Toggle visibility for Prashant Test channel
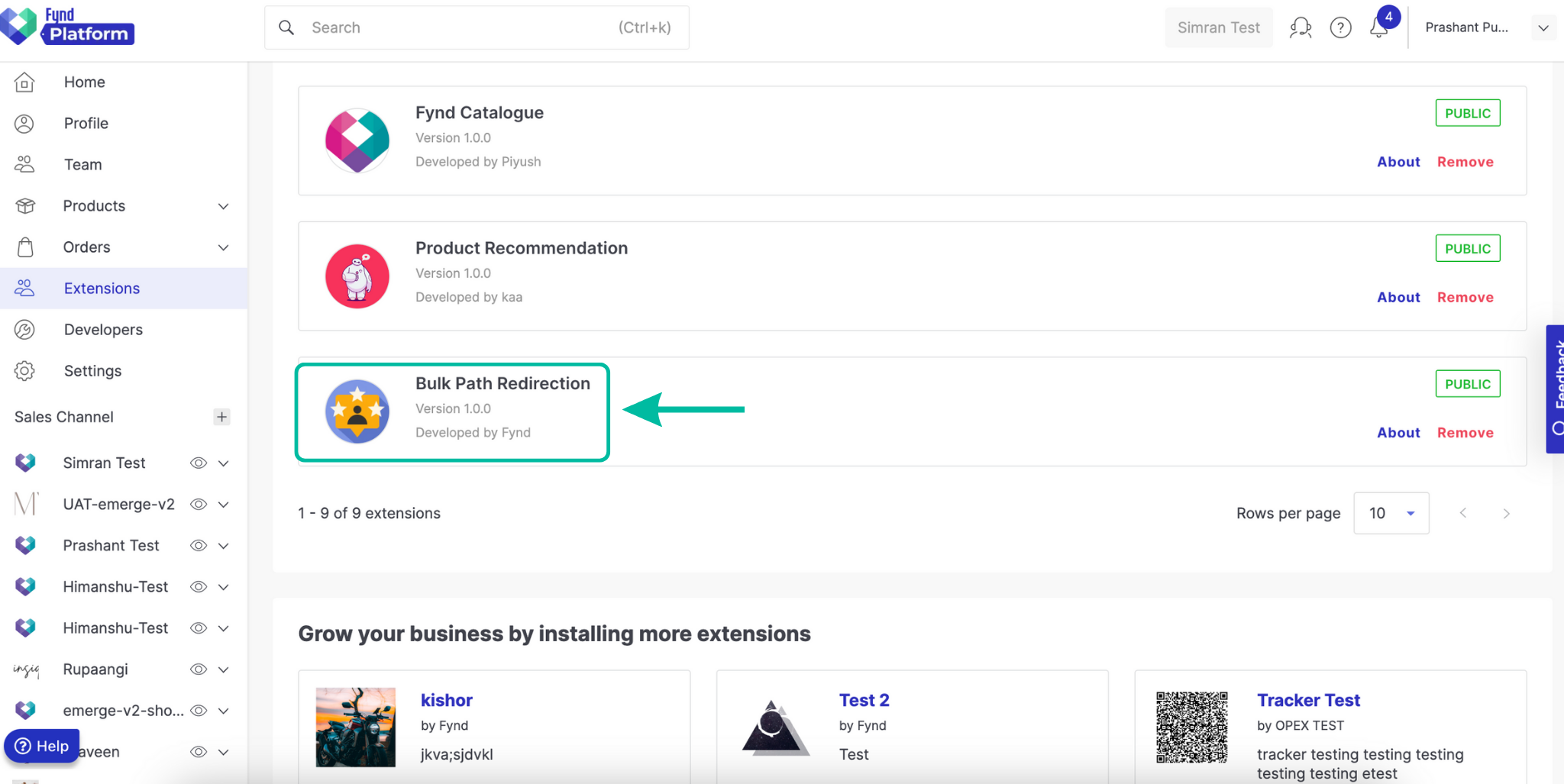This screenshot has width=1564, height=784. pos(198,545)
